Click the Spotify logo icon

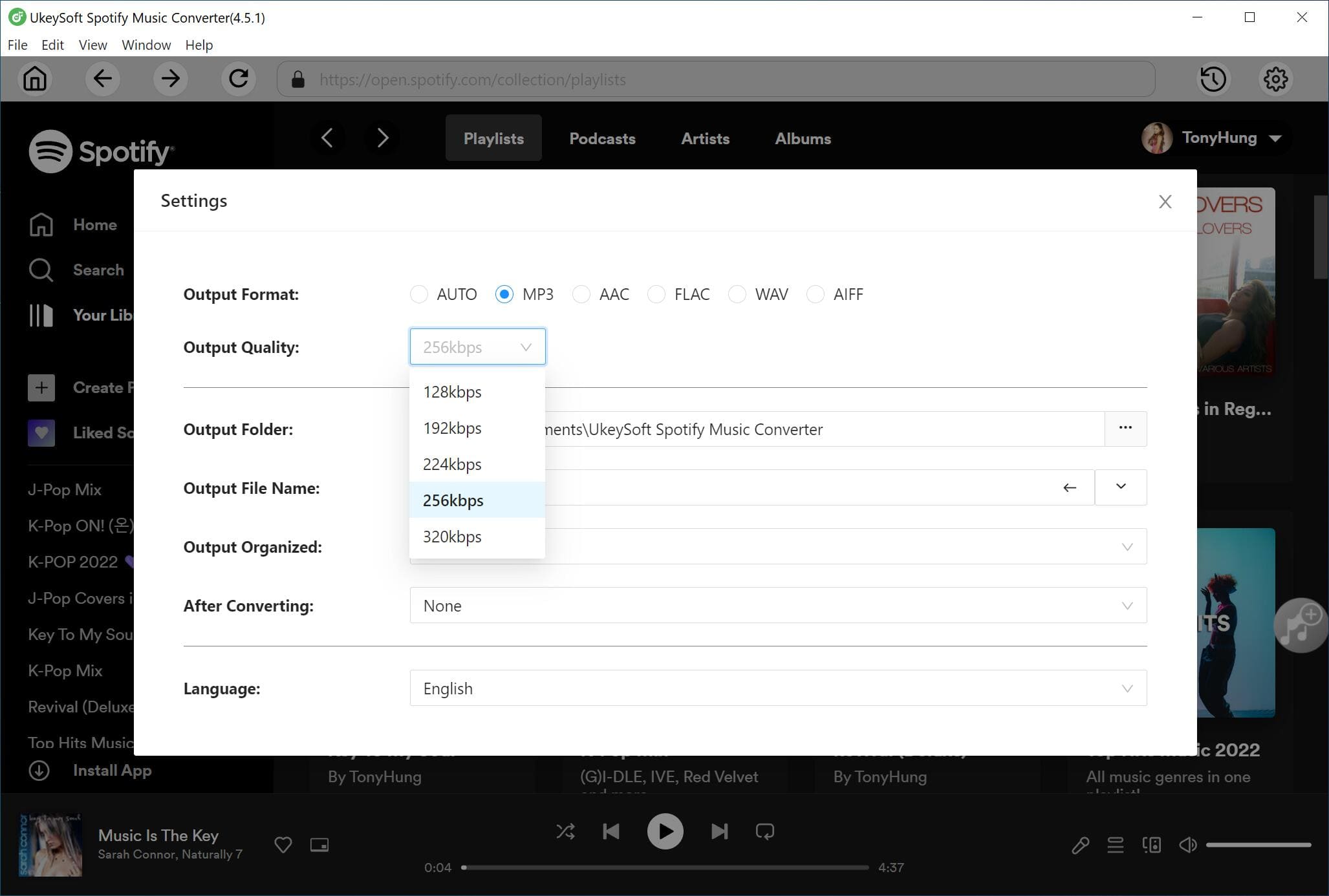50,151
